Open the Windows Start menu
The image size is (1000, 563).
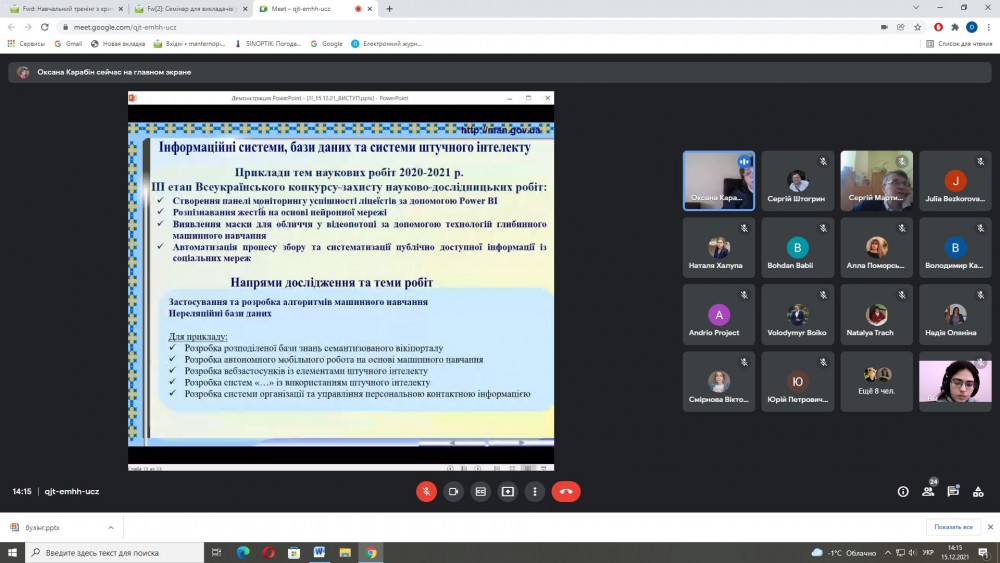[x=12, y=553]
